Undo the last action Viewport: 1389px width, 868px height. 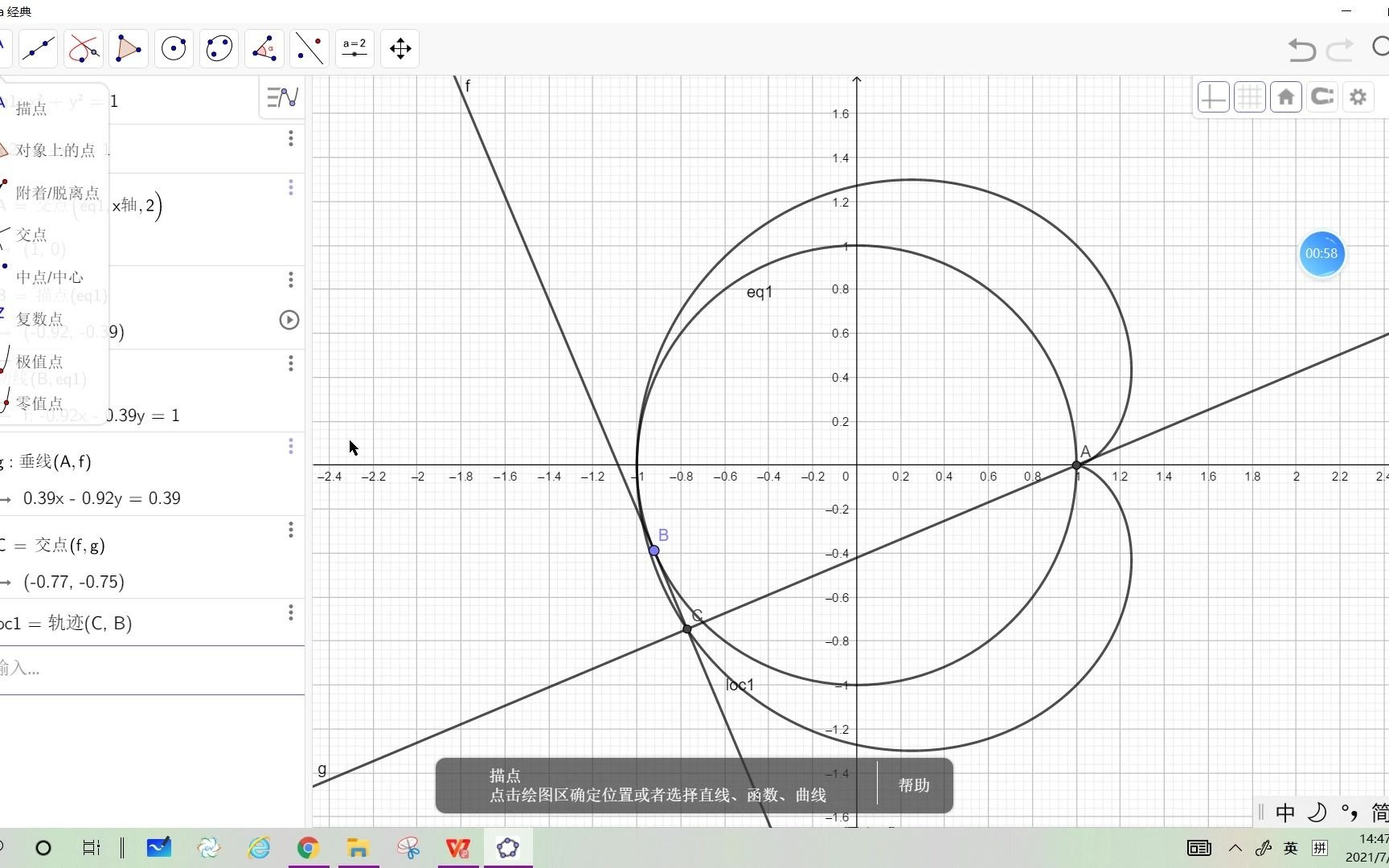(x=1301, y=50)
